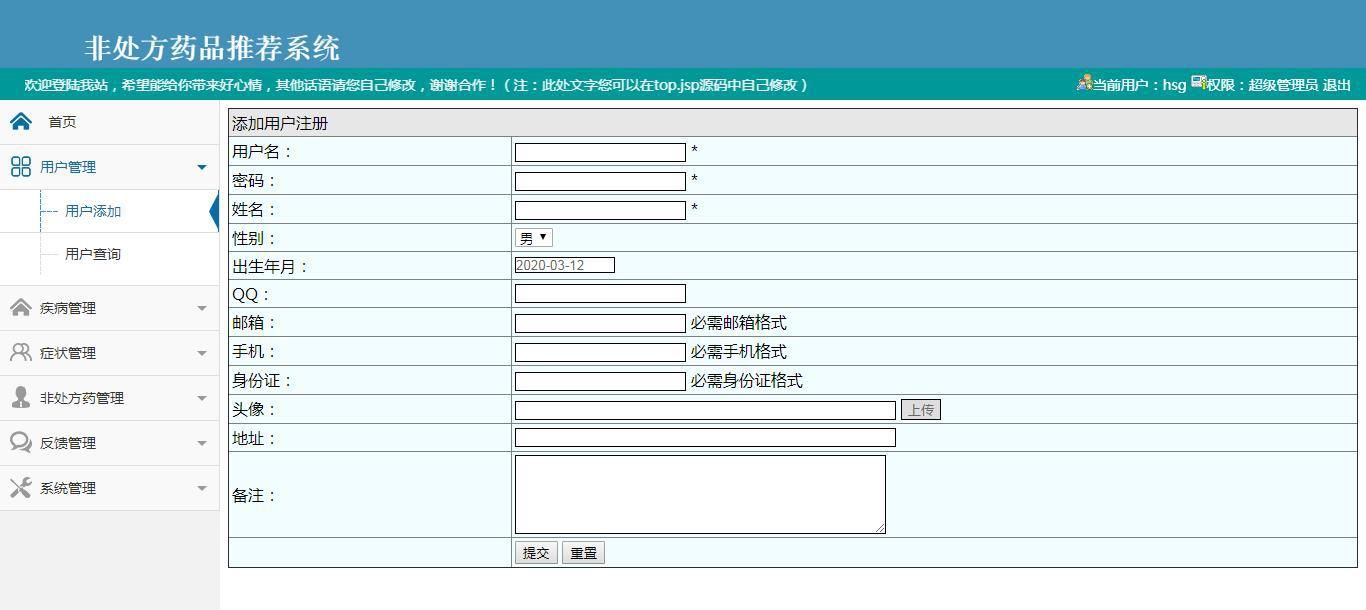Image resolution: width=1366 pixels, height=610 pixels.
Task: Expand the 症状管理 menu arrow
Action: click(x=202, y=353)
